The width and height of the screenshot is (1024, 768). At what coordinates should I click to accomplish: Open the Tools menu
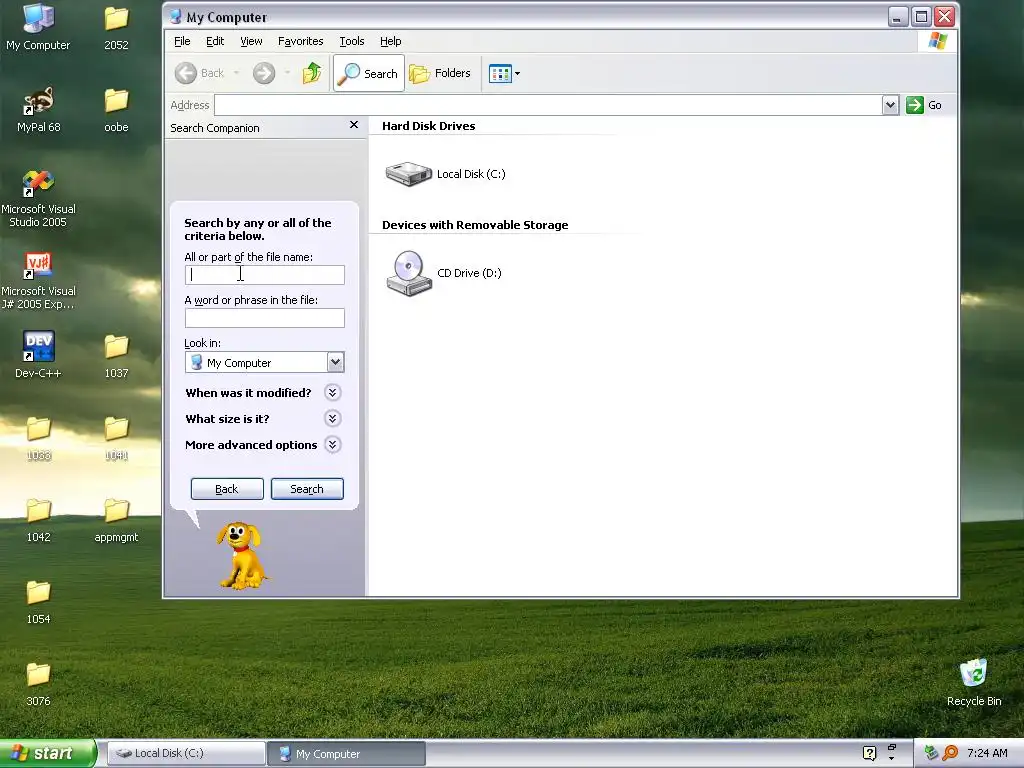351,41
